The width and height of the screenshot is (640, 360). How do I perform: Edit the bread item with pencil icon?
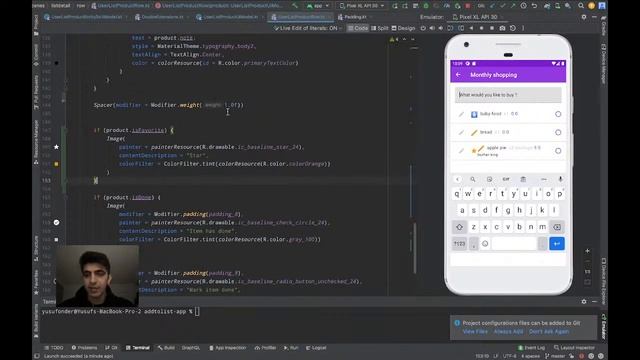click(x=461, y=132)
